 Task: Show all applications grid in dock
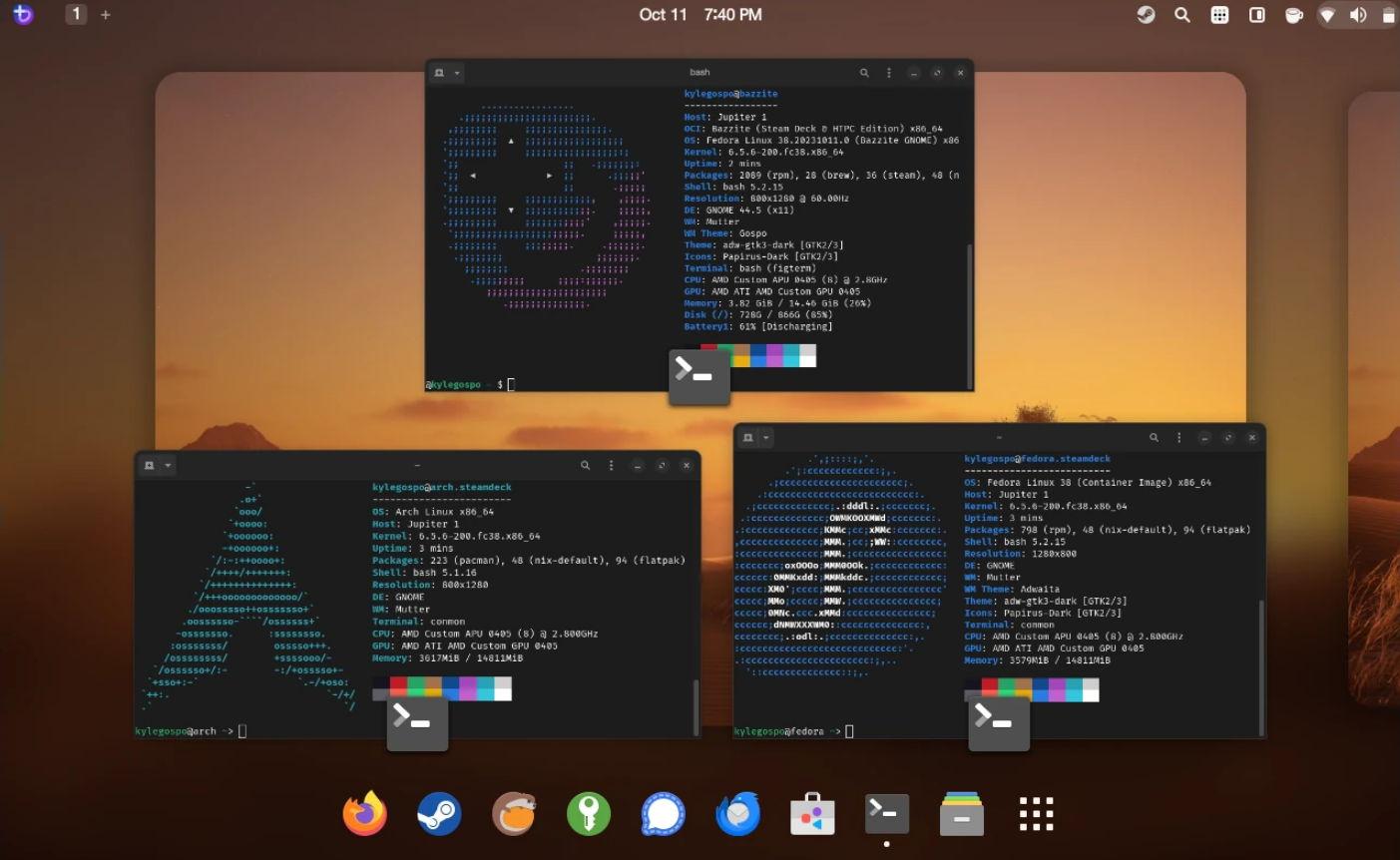[1036, 814]
